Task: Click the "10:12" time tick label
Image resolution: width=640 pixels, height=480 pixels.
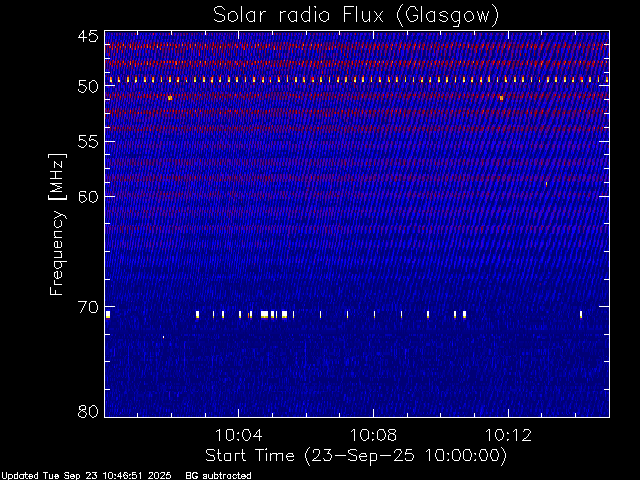Action: point(509,435)
